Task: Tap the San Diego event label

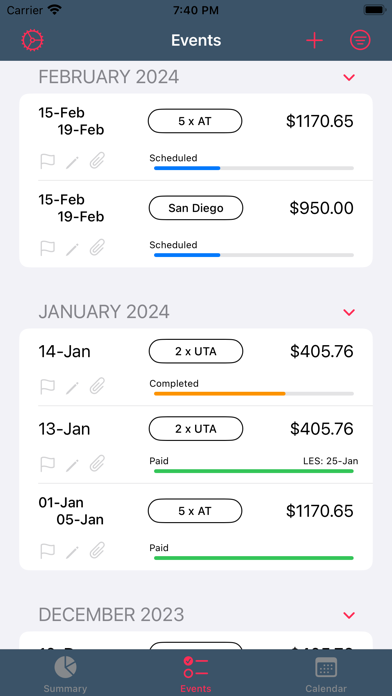Action: click(196, 208)
